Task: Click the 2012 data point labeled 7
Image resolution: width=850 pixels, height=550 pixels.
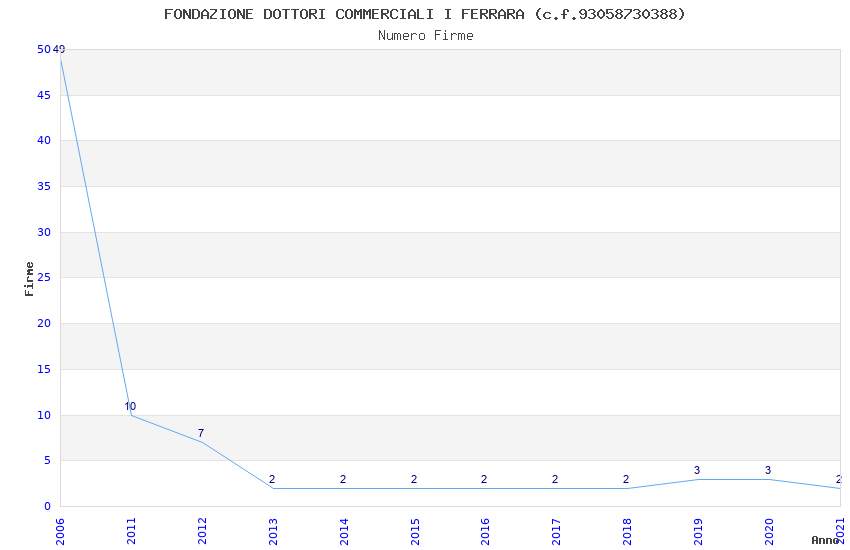Action: click(x=202, y=442)
